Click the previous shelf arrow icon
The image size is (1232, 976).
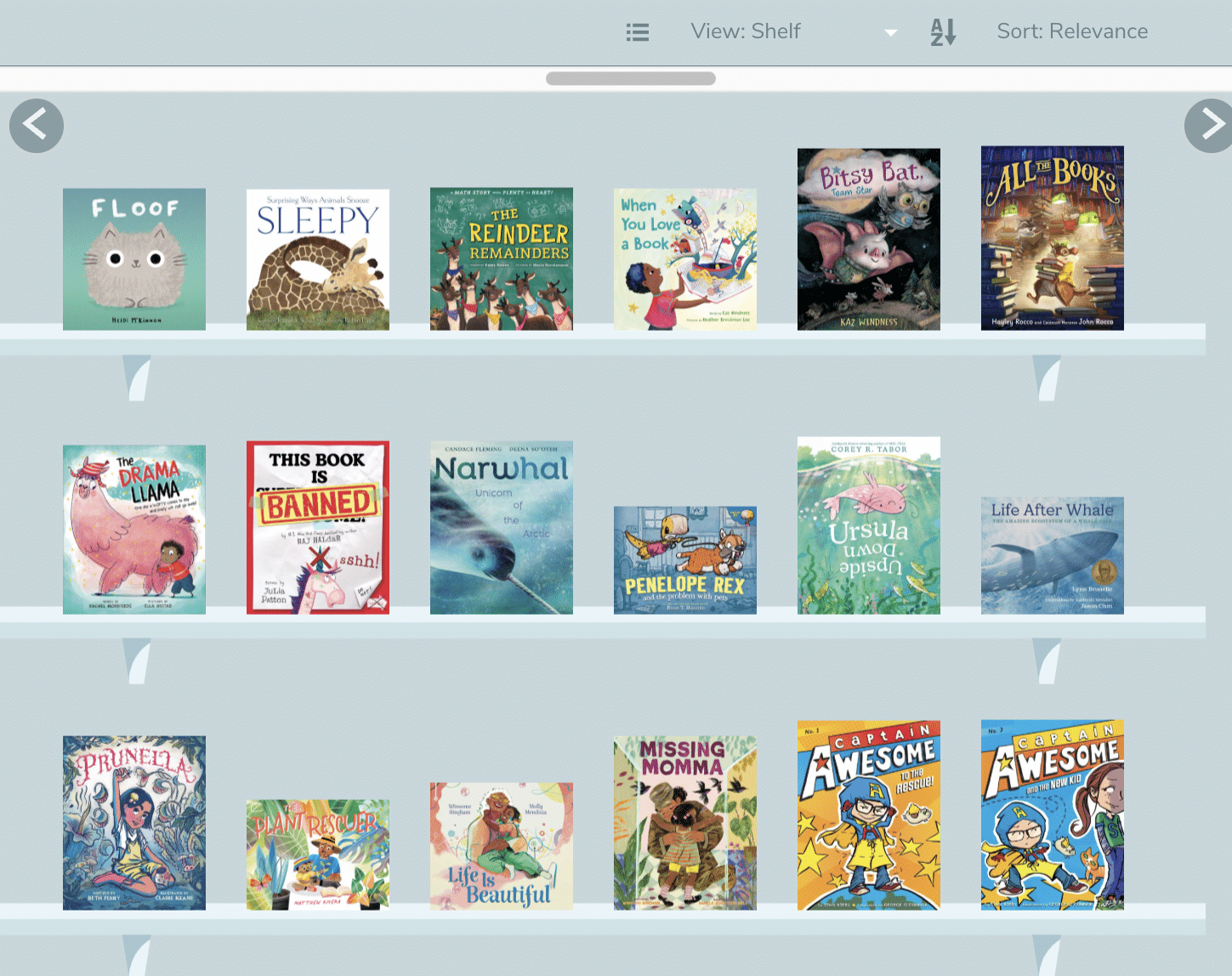[x=37, y=126]
